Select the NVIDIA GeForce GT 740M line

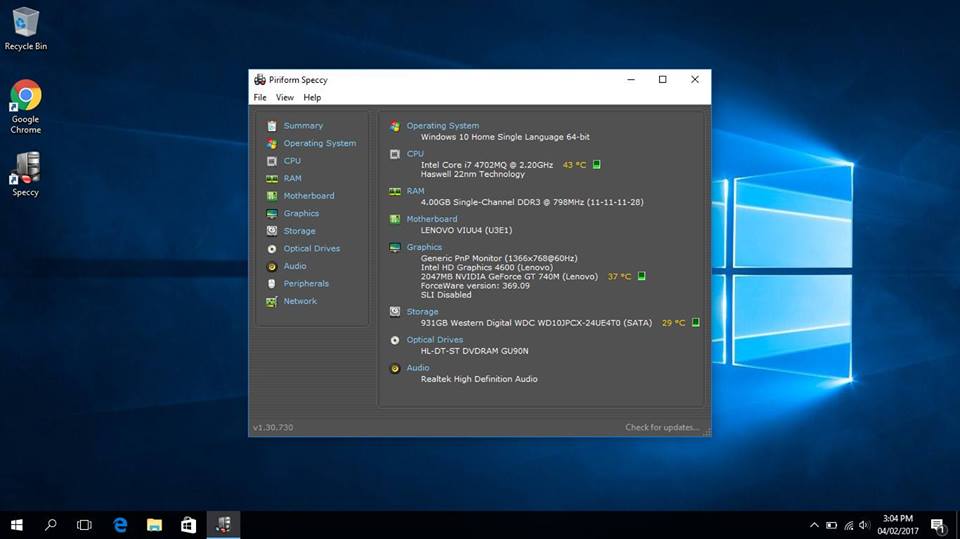coord(509,277)
